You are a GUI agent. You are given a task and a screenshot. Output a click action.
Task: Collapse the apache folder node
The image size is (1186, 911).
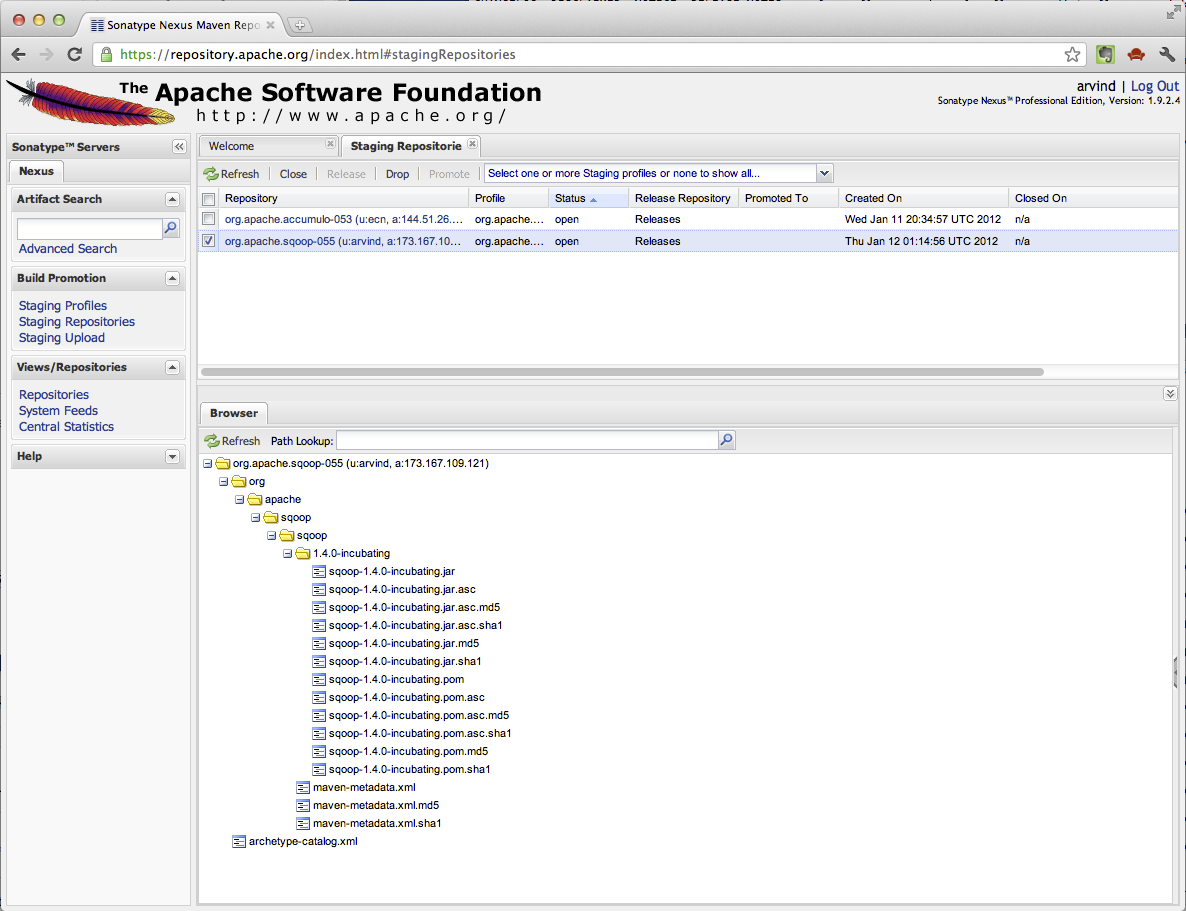point(239,500)
